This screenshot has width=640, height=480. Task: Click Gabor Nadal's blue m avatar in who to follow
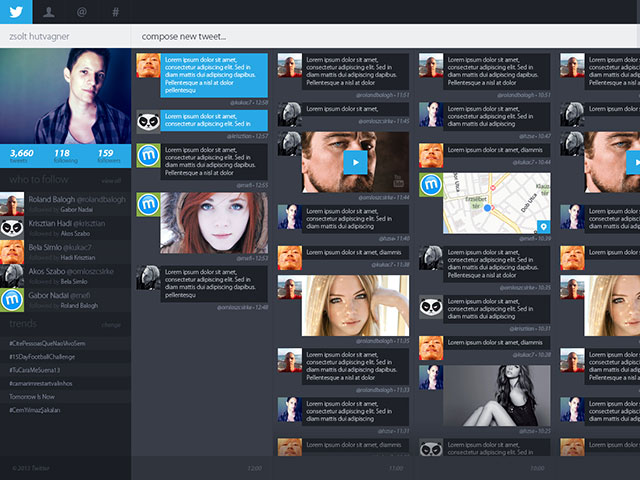[x=12, y=300]
